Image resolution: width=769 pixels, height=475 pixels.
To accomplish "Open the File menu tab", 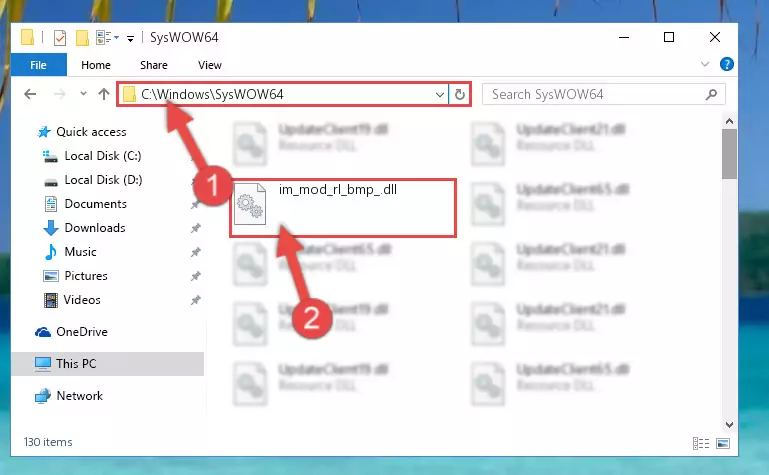I will (x=38, y=65).
